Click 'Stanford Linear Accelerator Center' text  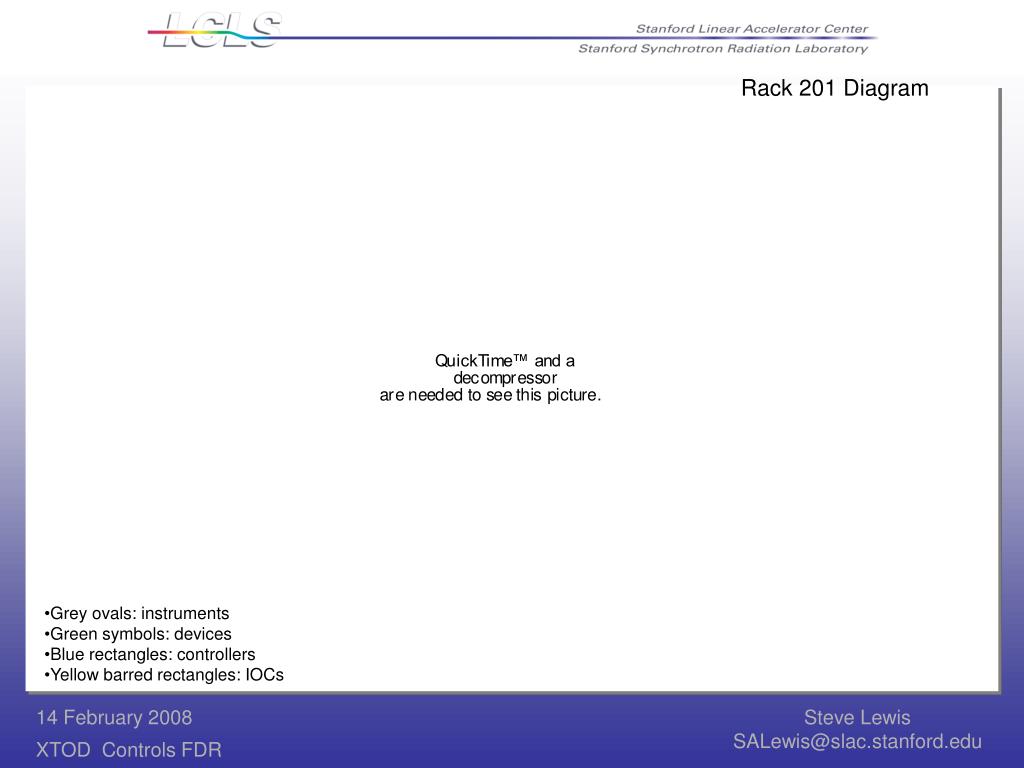tap(752, 29)
